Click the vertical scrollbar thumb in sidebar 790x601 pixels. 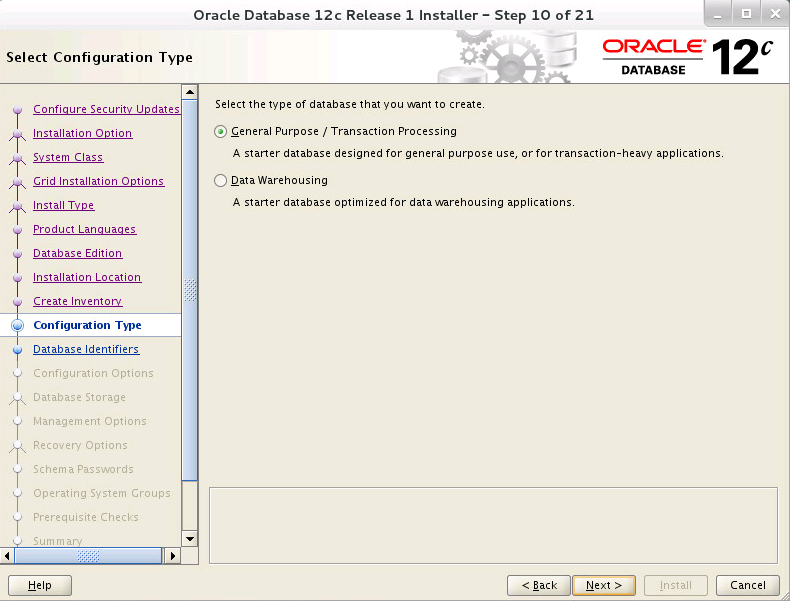(190, 290)
